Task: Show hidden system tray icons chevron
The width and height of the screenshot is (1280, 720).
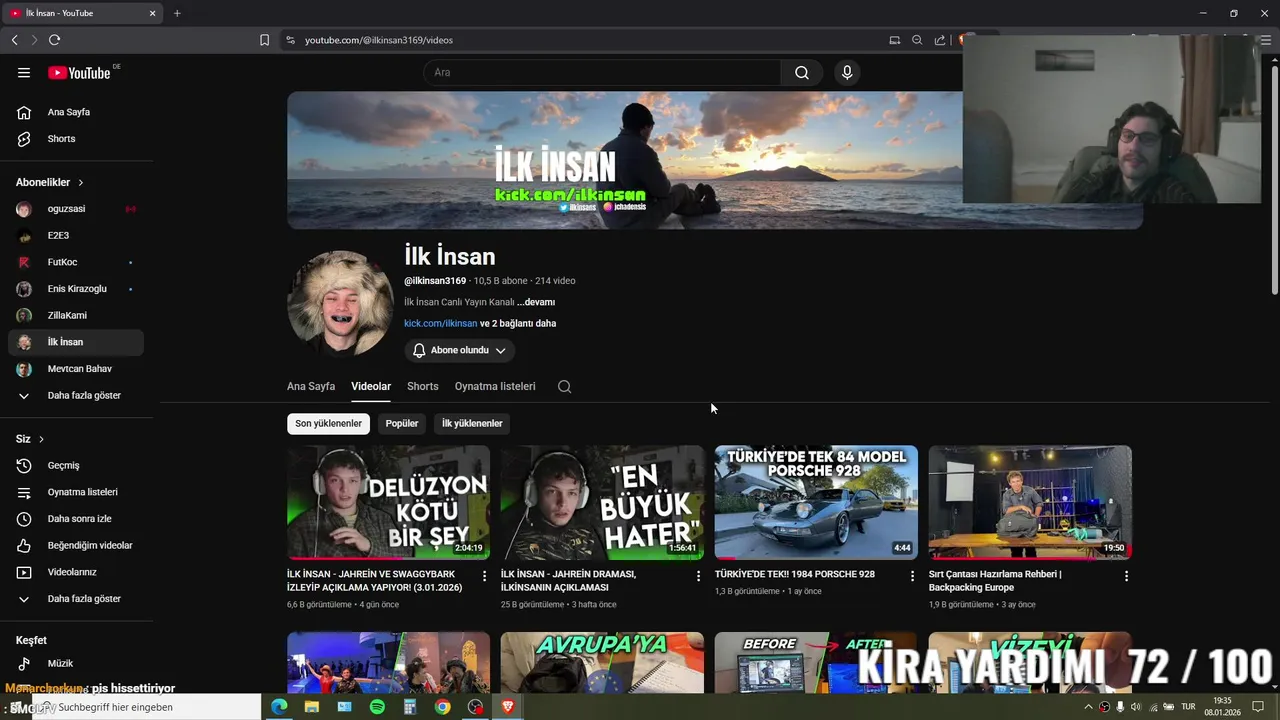Action: click(1089, 707)
